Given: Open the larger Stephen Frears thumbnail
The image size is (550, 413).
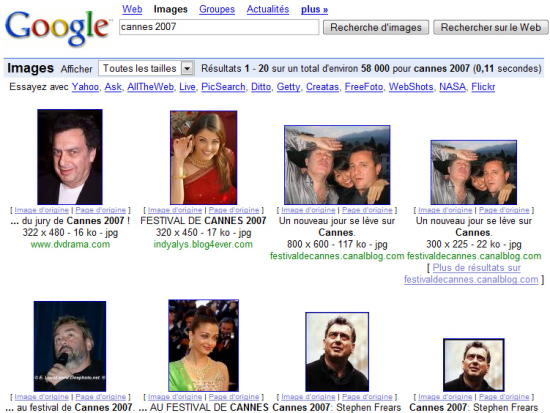Looking at the screenshot, I should (337, 352).
